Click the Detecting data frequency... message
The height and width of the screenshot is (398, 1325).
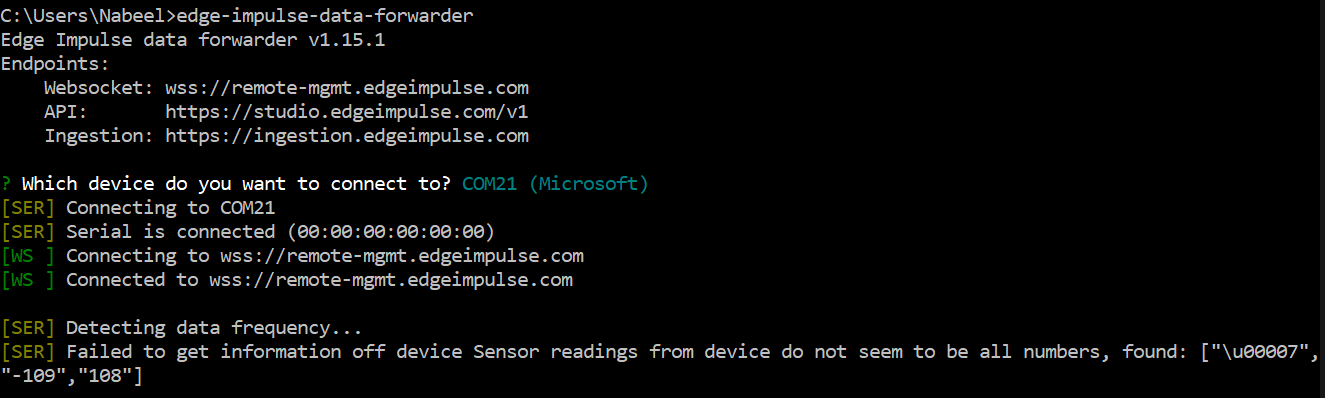pos(214,328)
